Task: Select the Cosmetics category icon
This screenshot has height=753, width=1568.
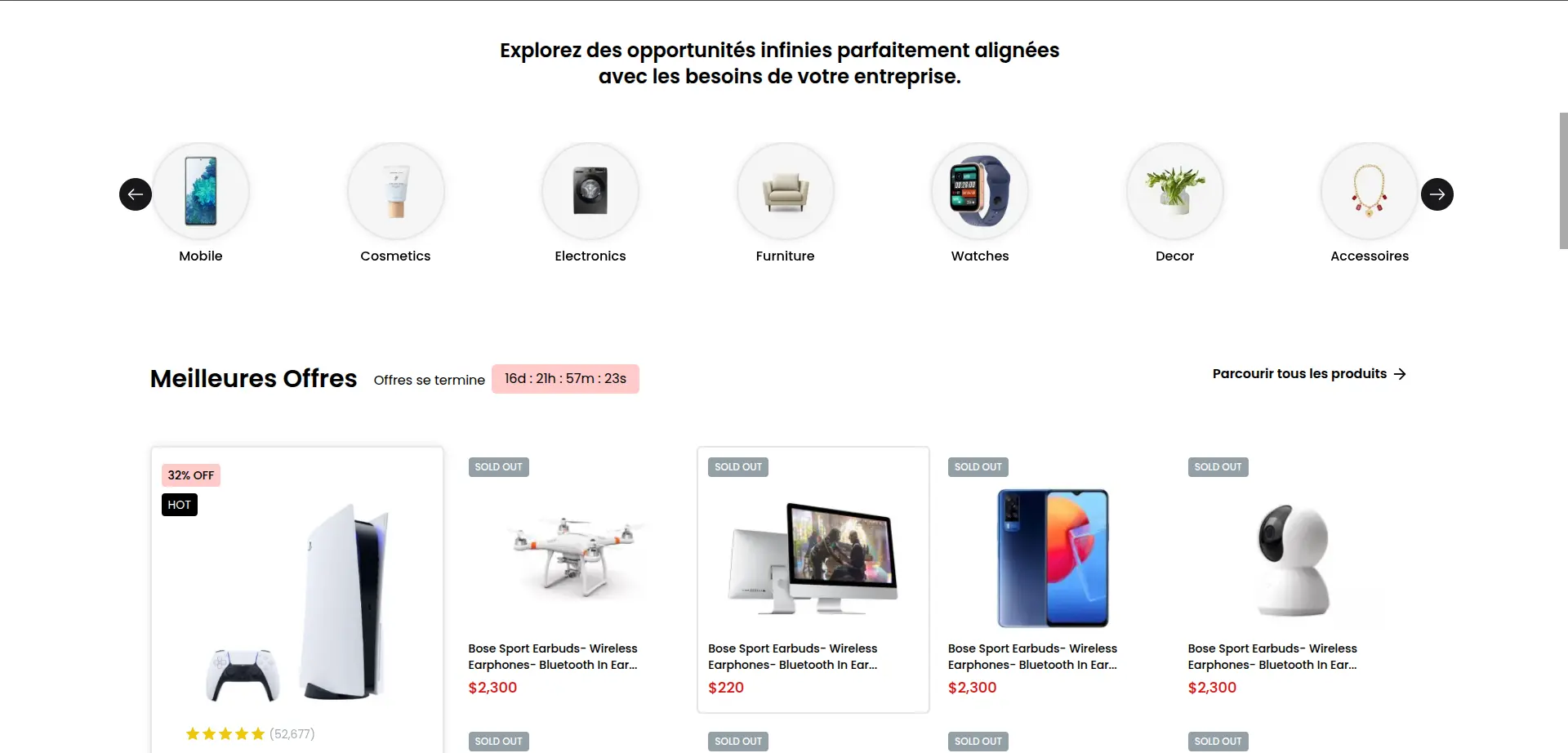Action: tap(395, 192)
